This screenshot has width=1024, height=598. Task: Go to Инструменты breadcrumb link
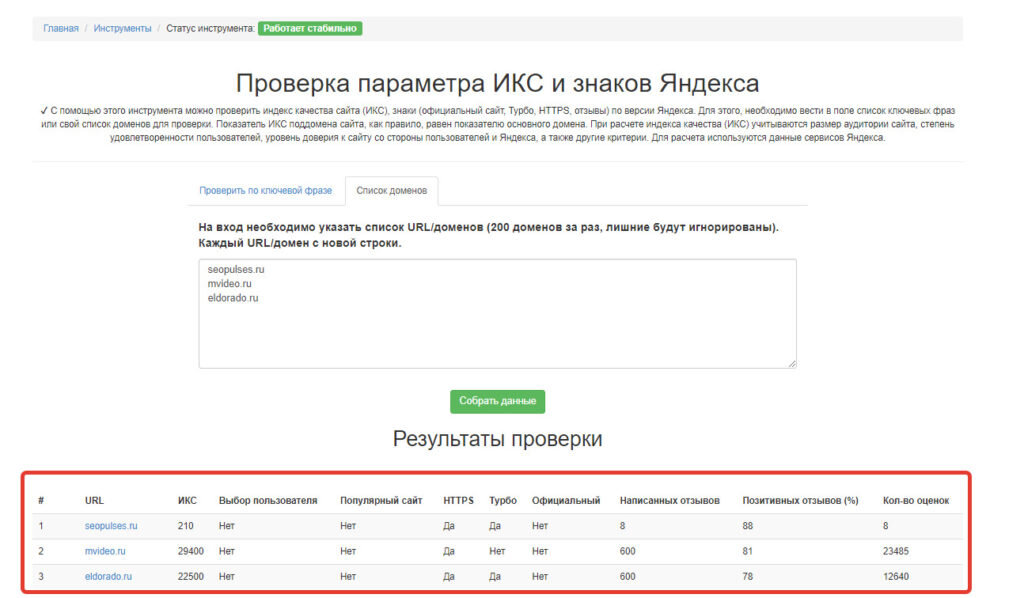(122, 29)
